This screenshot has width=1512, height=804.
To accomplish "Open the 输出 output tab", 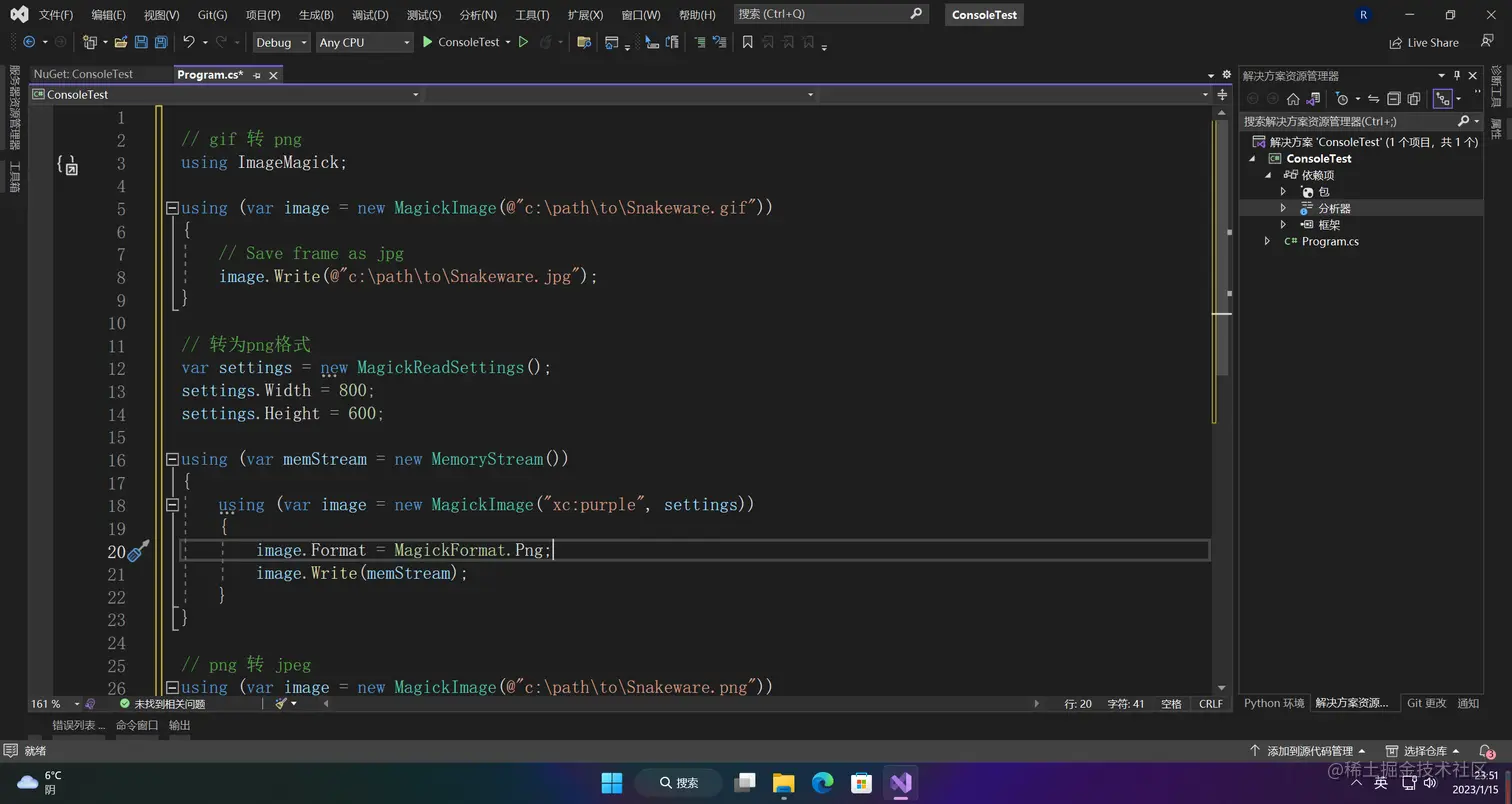I will pos(179,725).
